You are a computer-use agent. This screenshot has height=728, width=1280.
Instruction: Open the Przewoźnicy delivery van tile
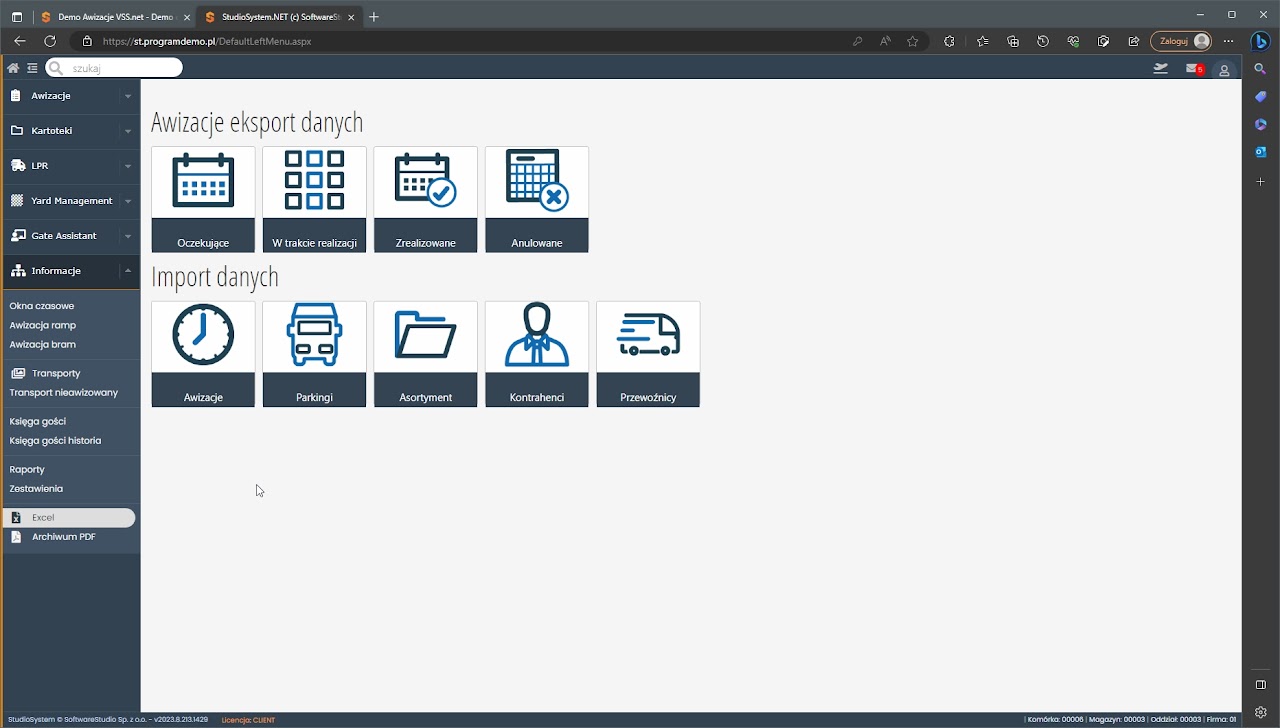[x=648, y=353]
